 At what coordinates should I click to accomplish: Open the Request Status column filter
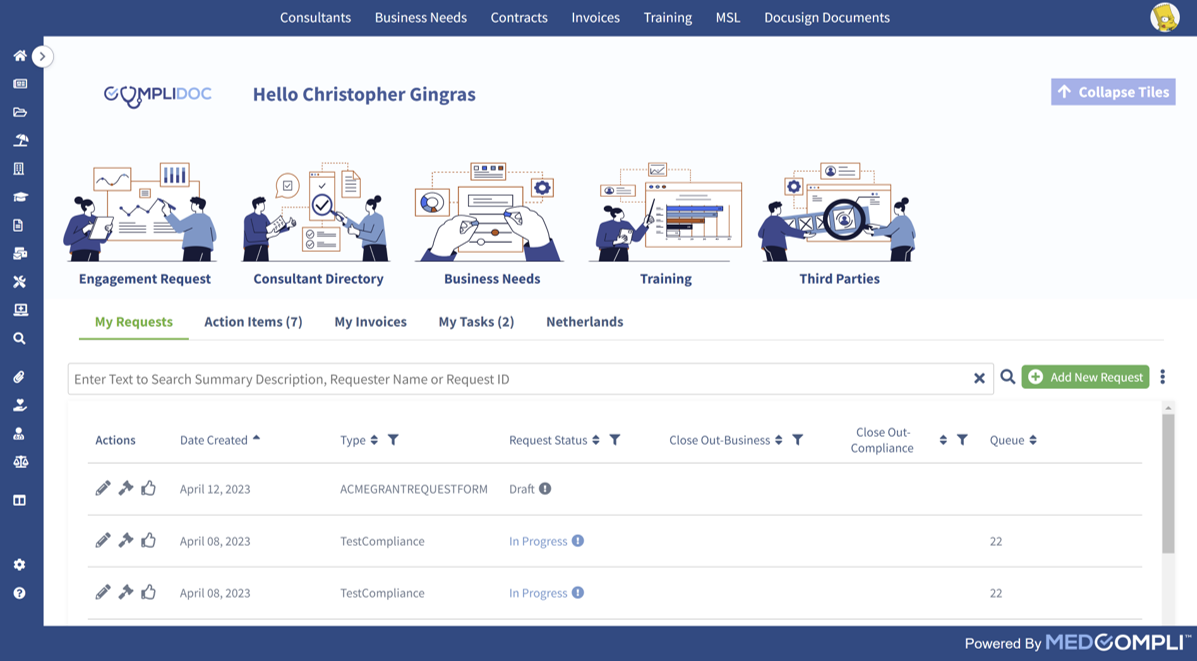pos(615,440)
